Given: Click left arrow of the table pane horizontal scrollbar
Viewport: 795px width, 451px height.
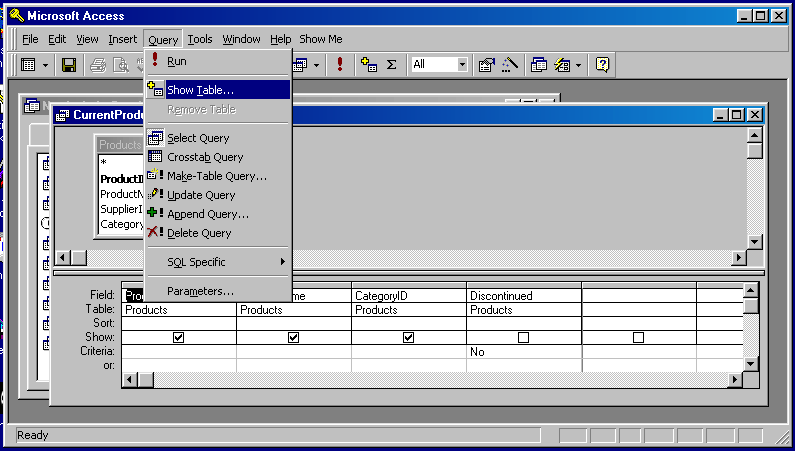Looking at the screenshot, I should click(63, 258).
